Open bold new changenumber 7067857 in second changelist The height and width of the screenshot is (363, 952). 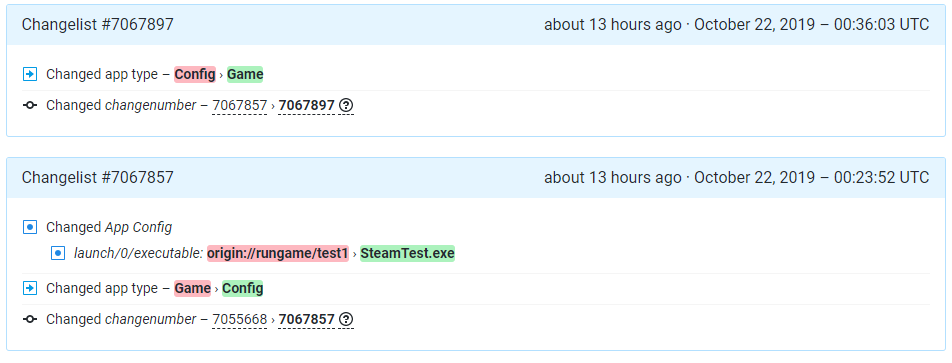(x=307, y=319)
